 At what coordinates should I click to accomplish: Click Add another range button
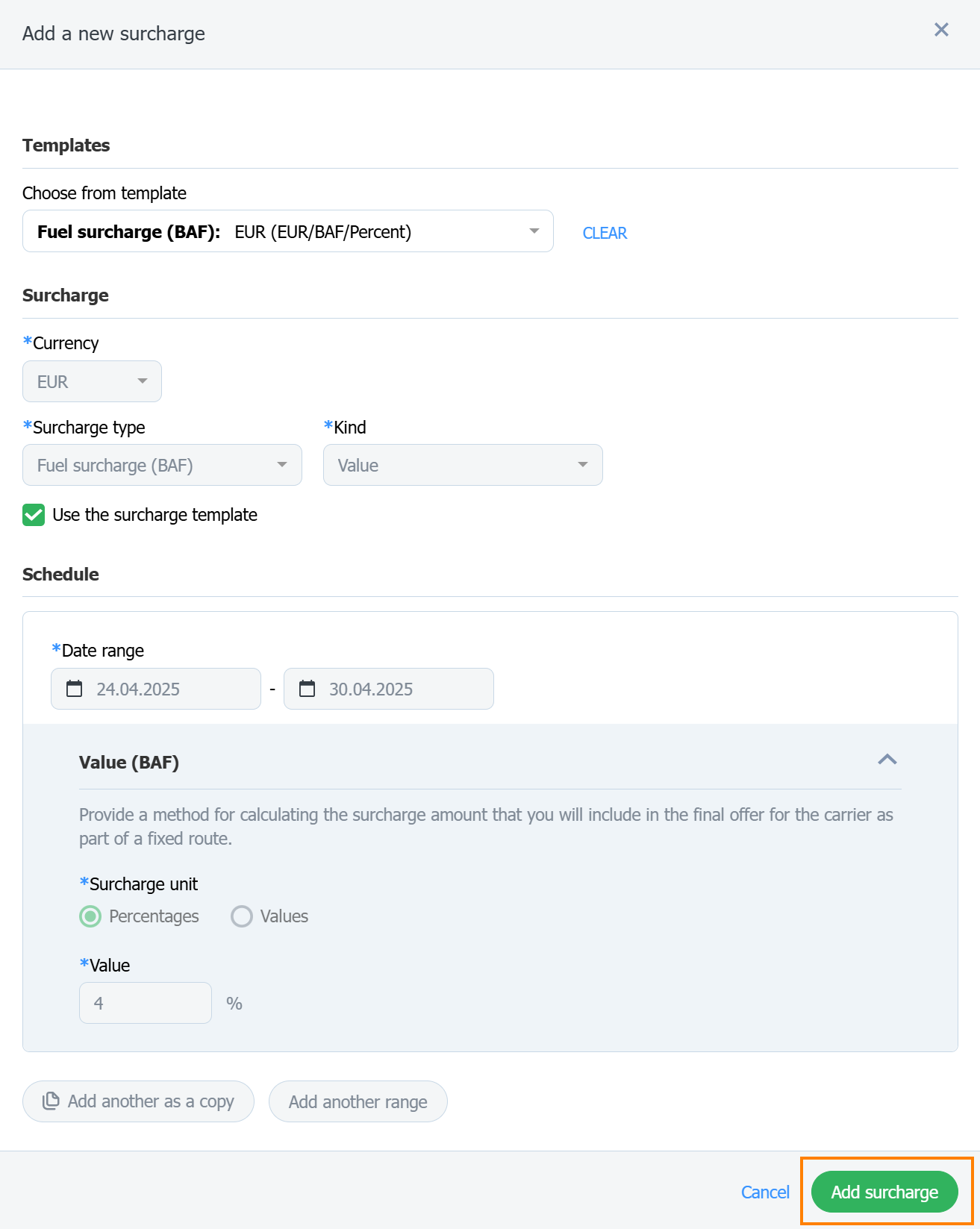358,1101
